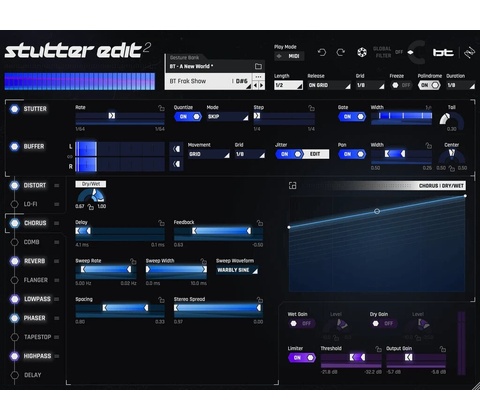Click the lock icon for Spacing

click(161, 300)
